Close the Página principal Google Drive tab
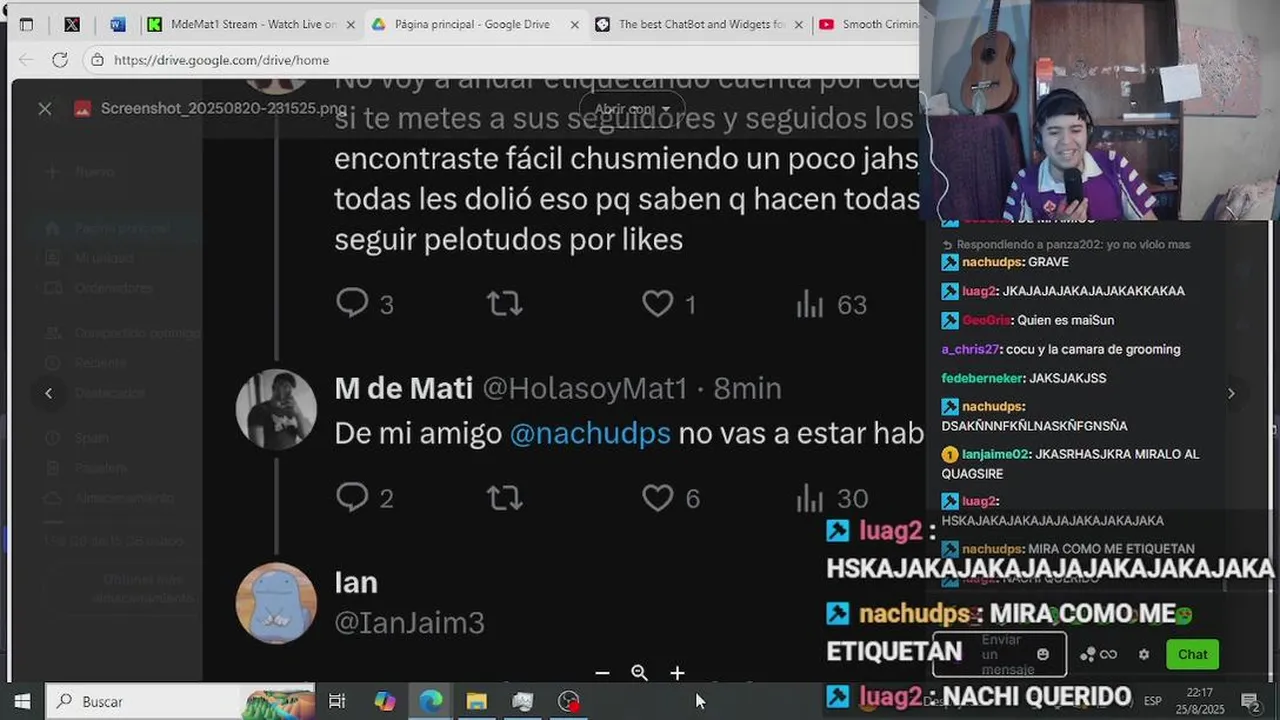This screenshot has width=1280, height=720. tap(574, 24)
